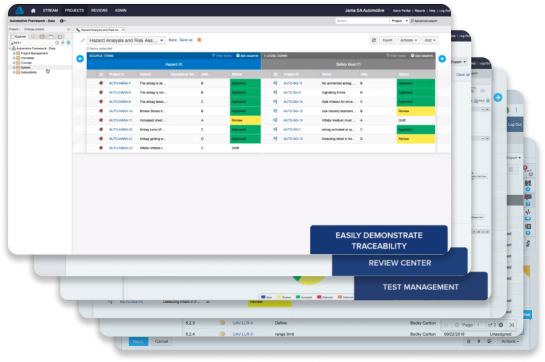The image size is (545, 362).
Task: Click the Search input field at the top
Action: pyautogui.click(x=361, y=21)
